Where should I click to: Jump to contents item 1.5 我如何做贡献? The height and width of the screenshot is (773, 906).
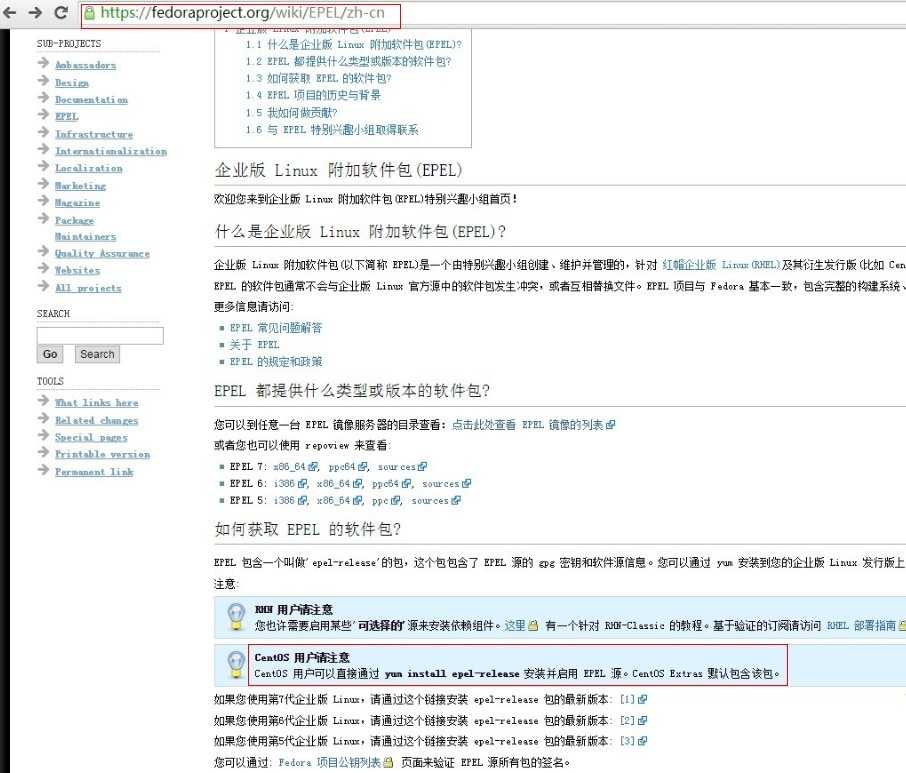(x=291, y=113)
